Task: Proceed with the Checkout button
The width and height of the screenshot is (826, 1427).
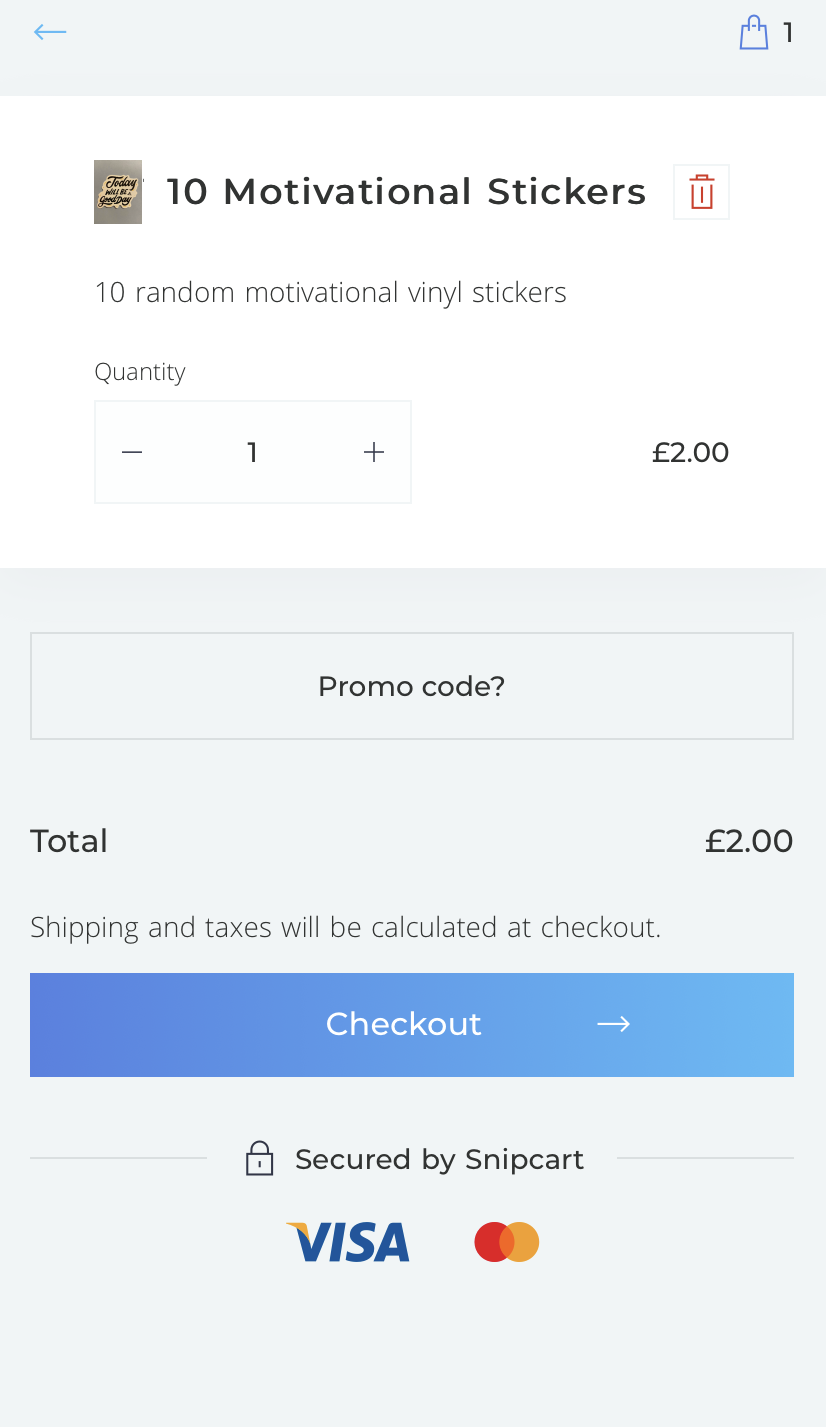Action: click(412, 1025)
